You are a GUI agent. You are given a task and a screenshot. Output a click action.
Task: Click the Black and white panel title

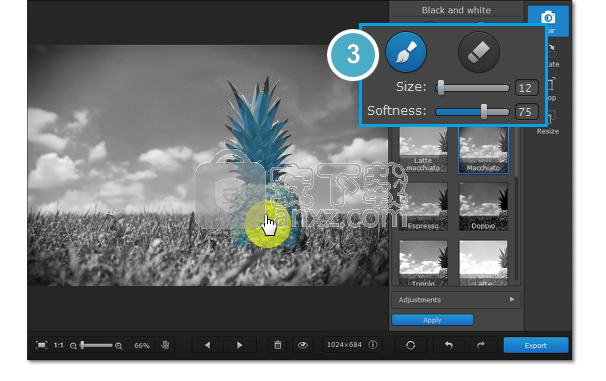point(456,10)
